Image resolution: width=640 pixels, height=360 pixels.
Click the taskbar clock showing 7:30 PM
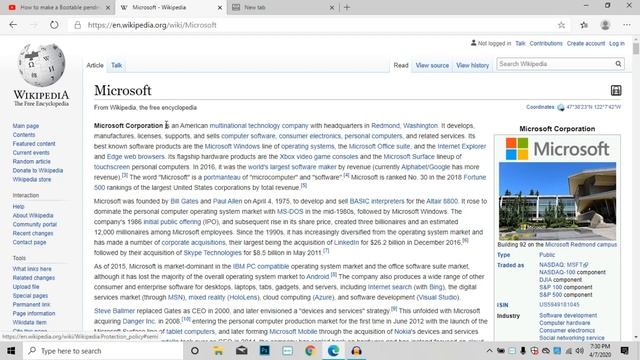[x=600, y=351]
